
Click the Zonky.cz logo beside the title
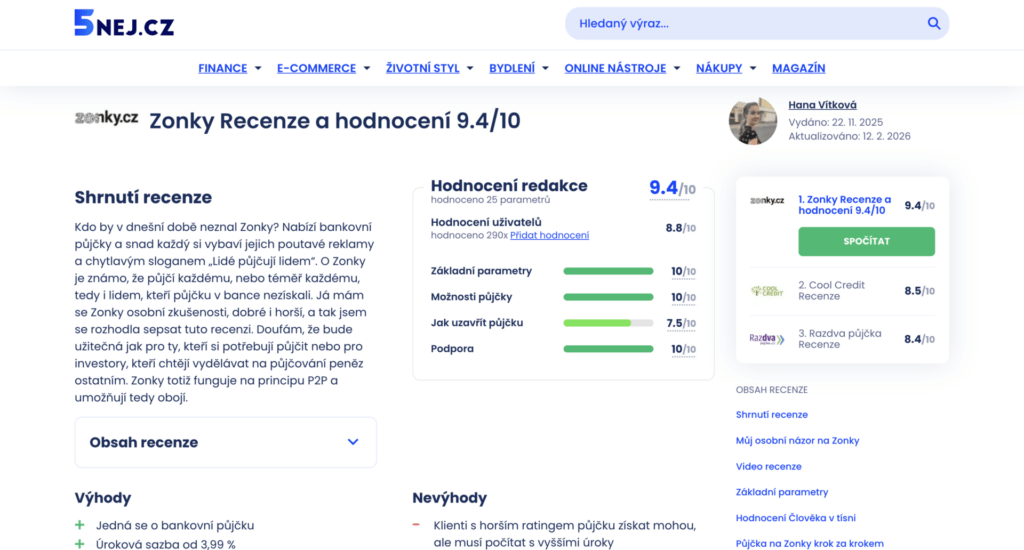point(106,118)
